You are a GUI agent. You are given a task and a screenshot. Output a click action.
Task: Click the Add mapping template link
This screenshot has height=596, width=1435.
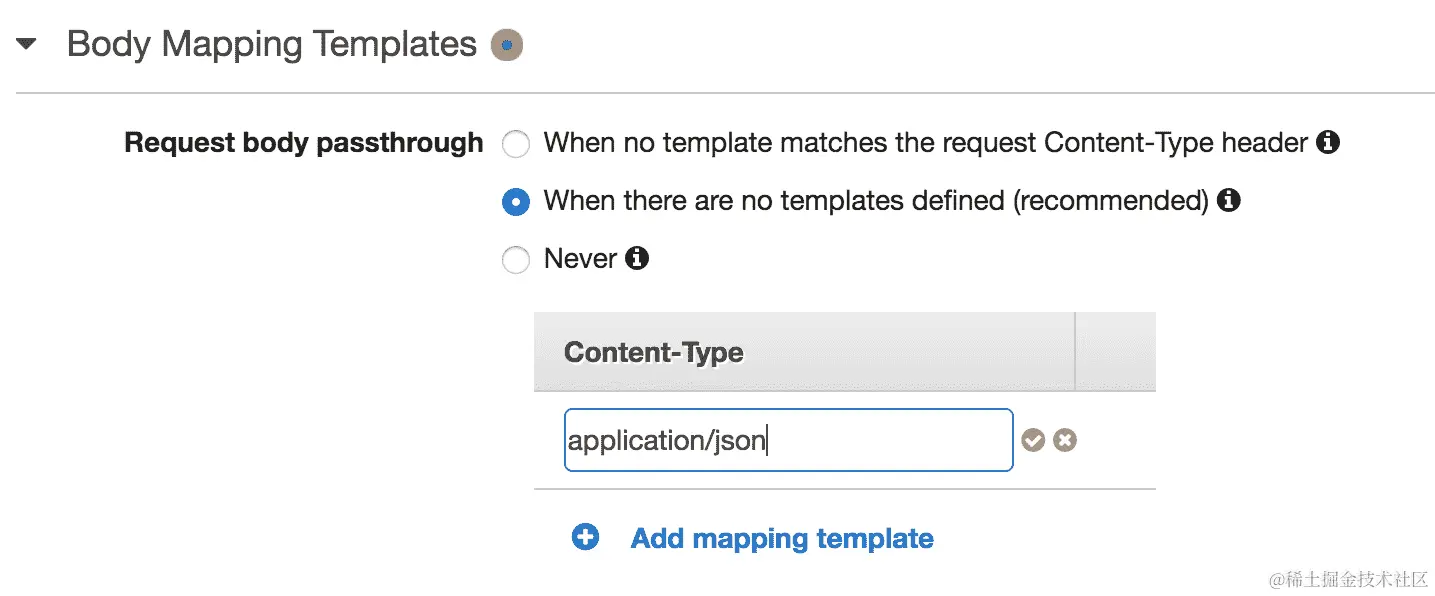point(782,539)
